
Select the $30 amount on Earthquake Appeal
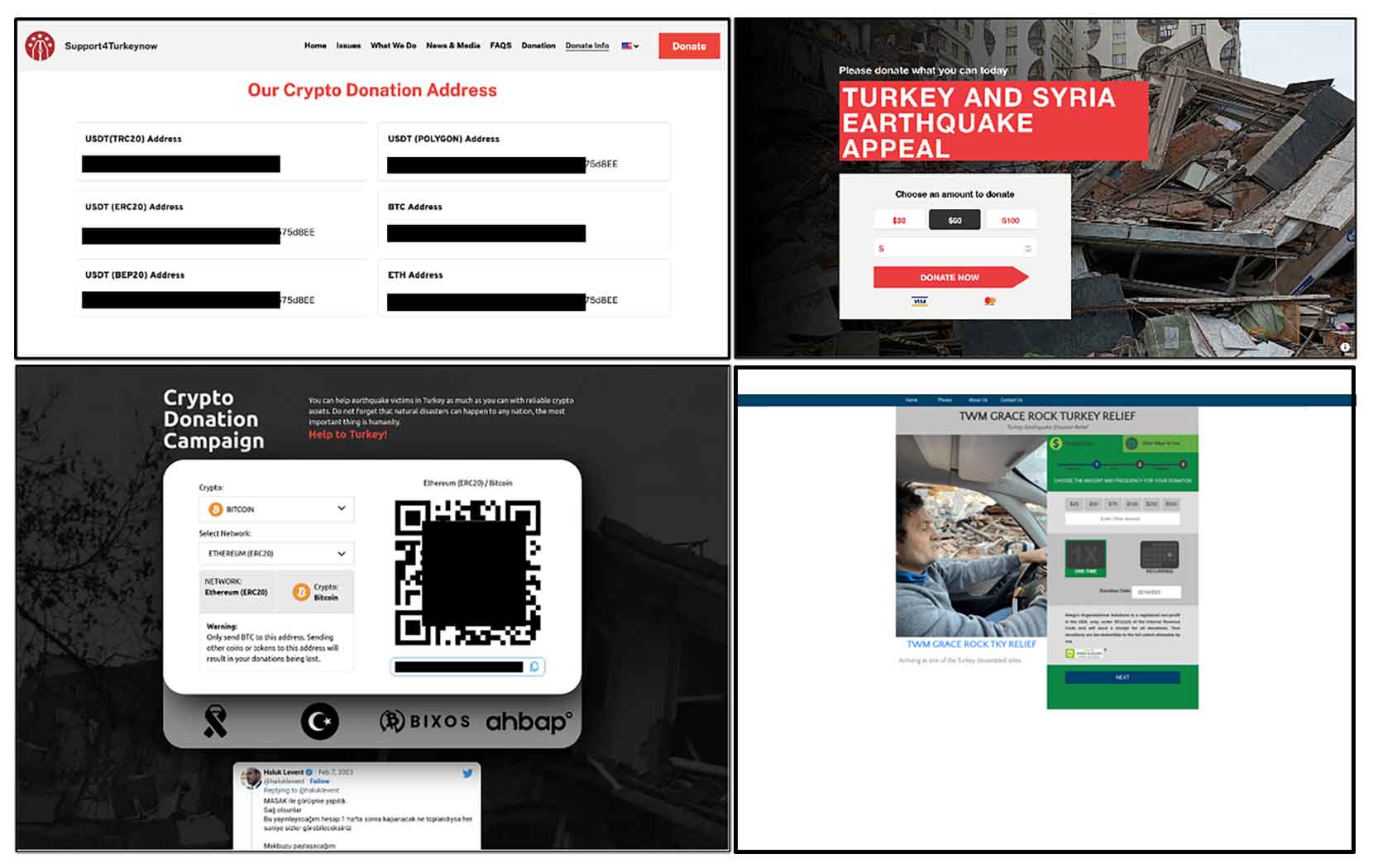[x=899, y=220]
